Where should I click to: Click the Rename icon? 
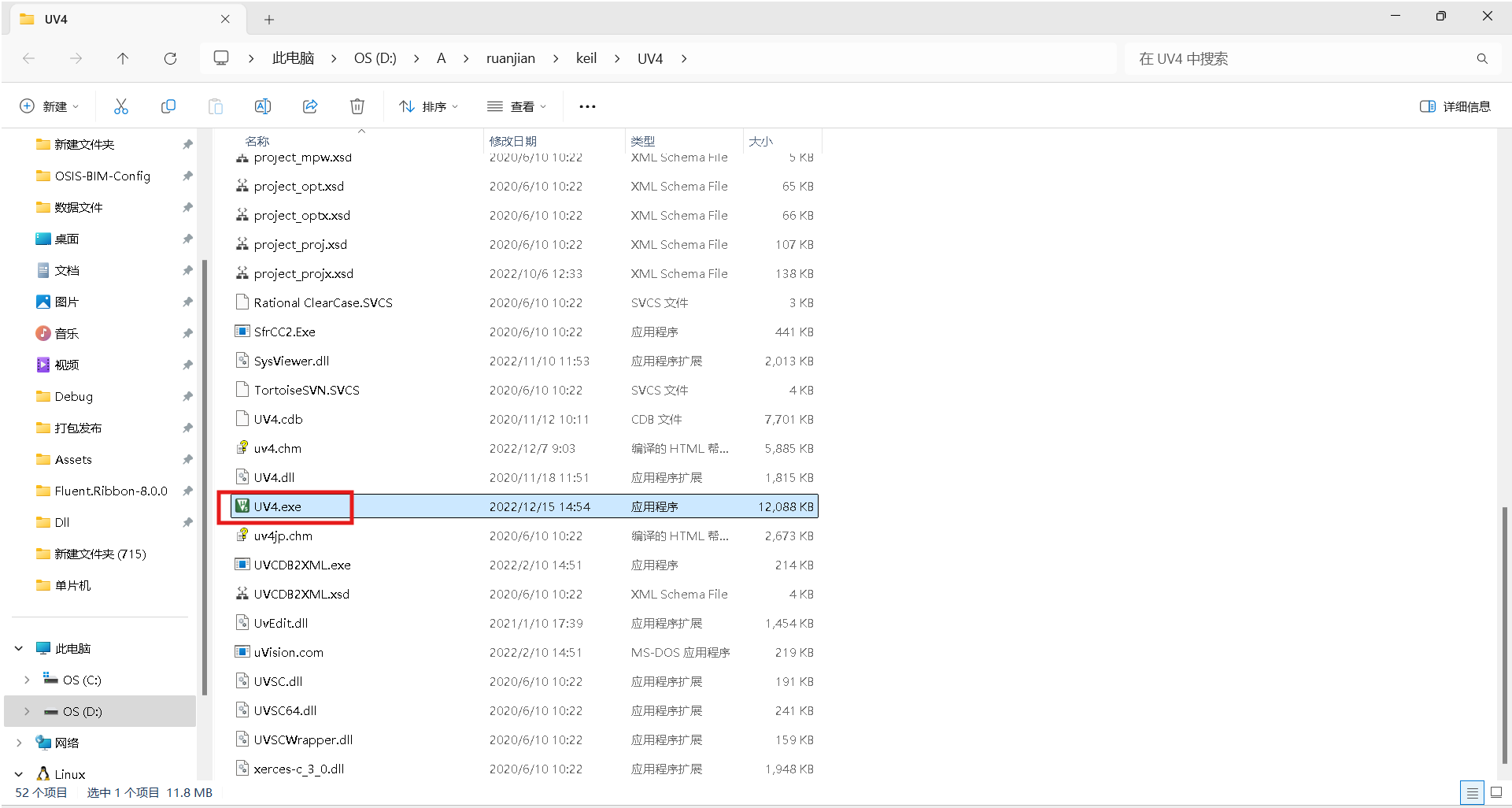(x=262, y=106)
